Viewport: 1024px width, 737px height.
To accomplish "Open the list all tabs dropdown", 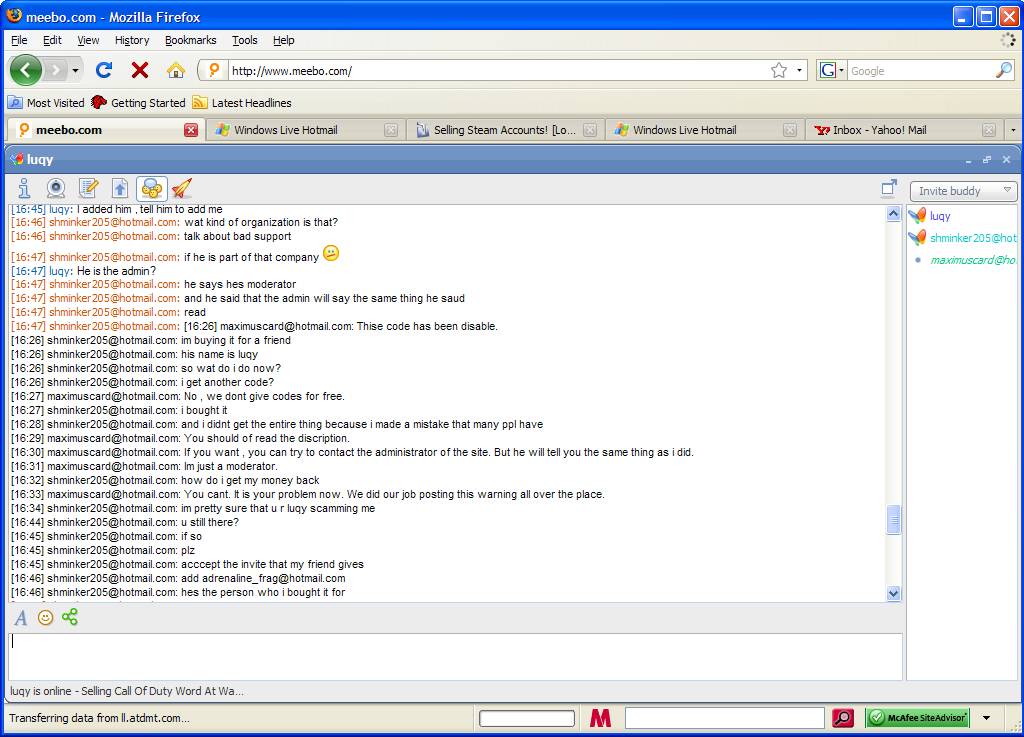I will pos(1013,130).
